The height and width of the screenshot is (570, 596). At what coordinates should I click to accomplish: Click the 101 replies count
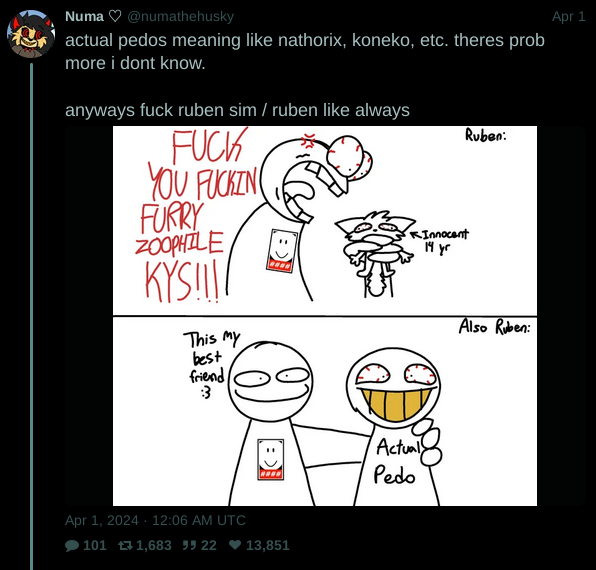click(x=95, y=546)
